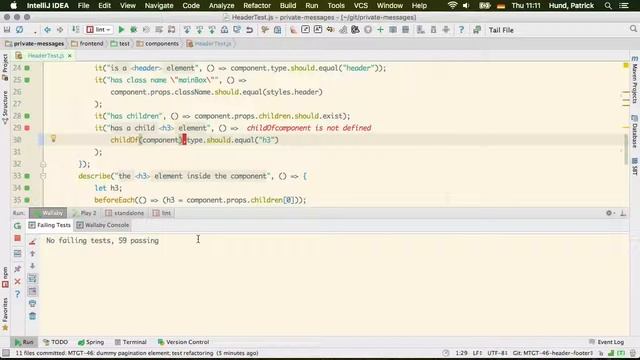Clear console with the trash icon
The height and width of the screenshot is (360, 640).
pyautogui.click(x=33, y=316)
